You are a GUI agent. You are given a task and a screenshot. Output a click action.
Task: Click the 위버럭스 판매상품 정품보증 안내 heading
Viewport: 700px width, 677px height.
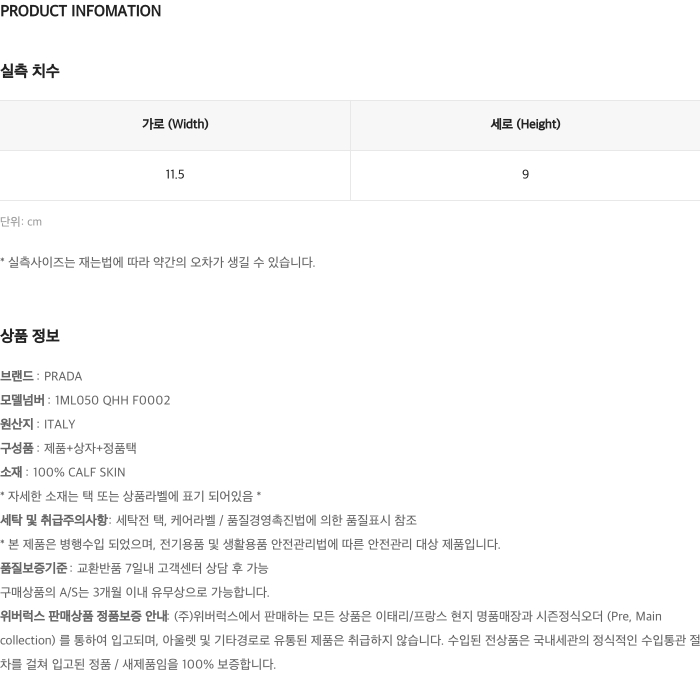pos(85,617)
